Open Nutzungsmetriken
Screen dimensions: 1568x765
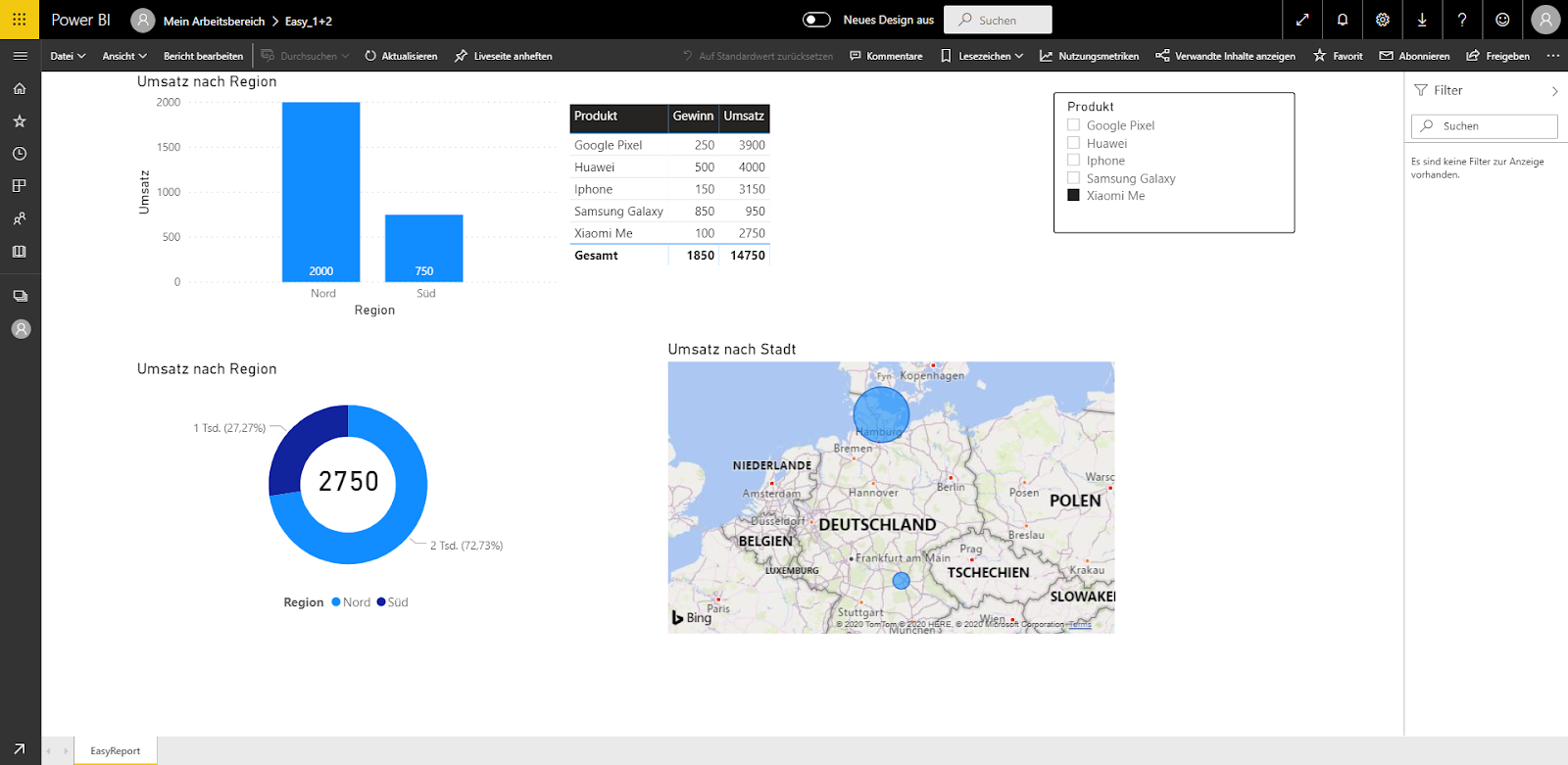pyautogui.click(x=1089, y=56)
